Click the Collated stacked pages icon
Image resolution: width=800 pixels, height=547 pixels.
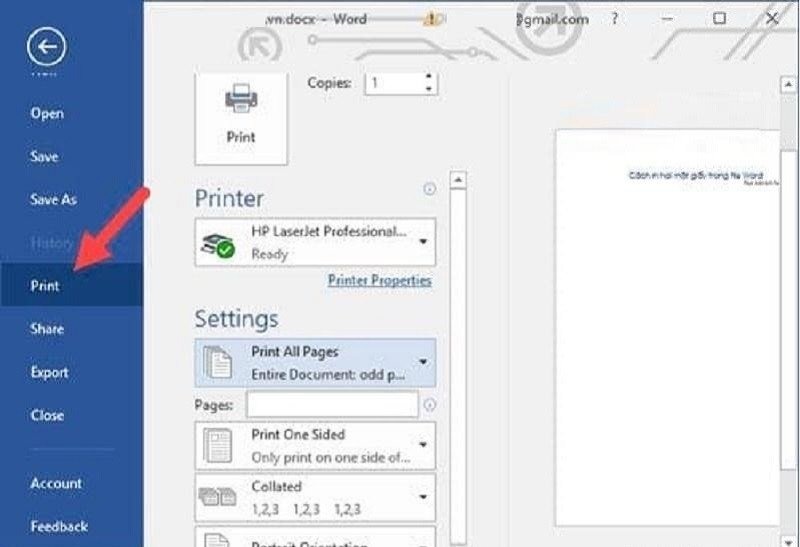217,496
